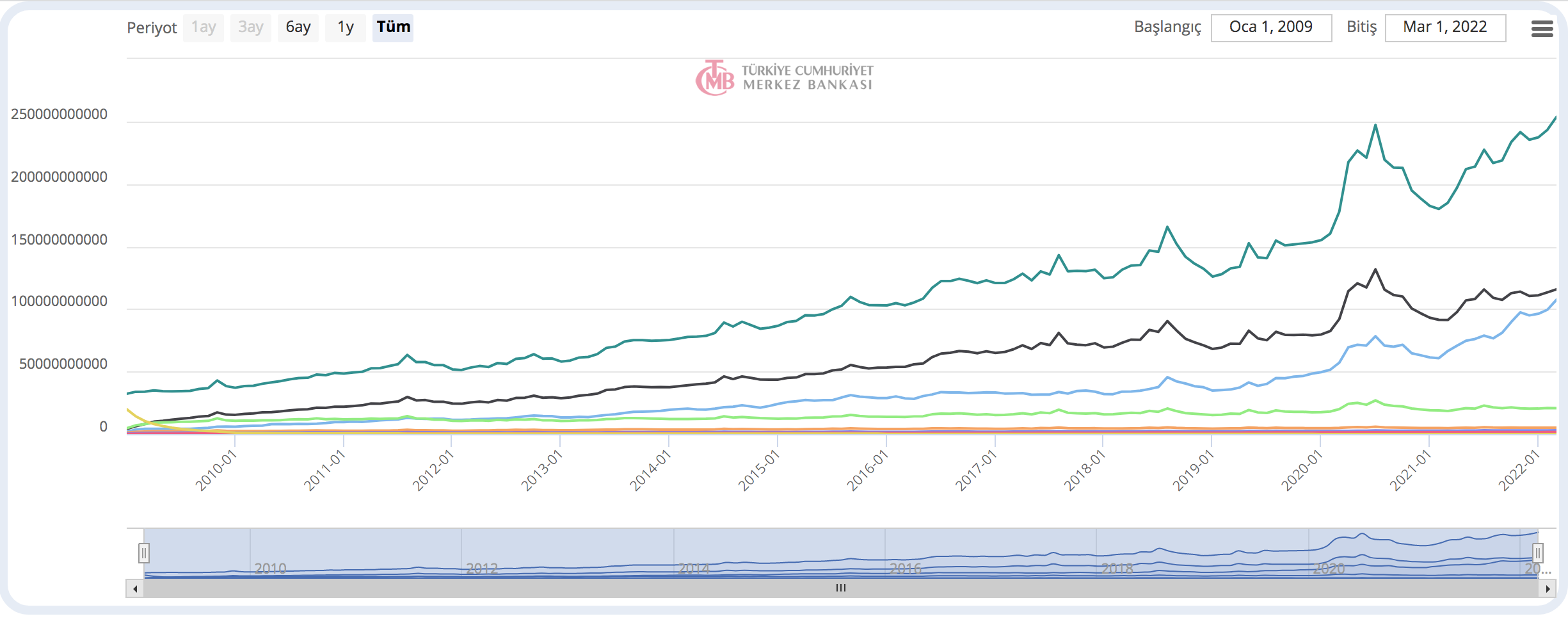Select the 3ay period button

[x=250, y=28]
